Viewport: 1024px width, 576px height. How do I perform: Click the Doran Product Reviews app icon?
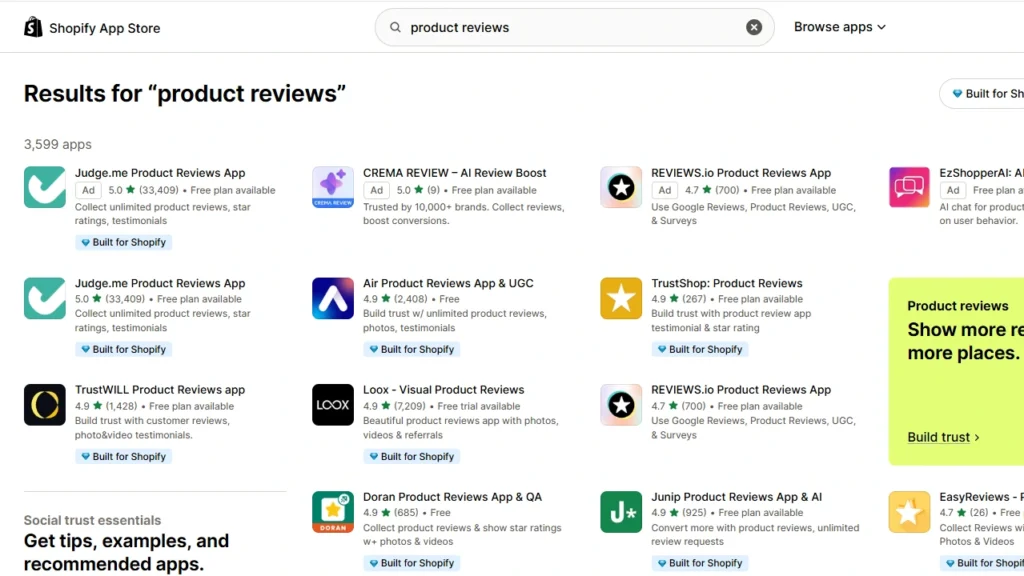[332, 511]
